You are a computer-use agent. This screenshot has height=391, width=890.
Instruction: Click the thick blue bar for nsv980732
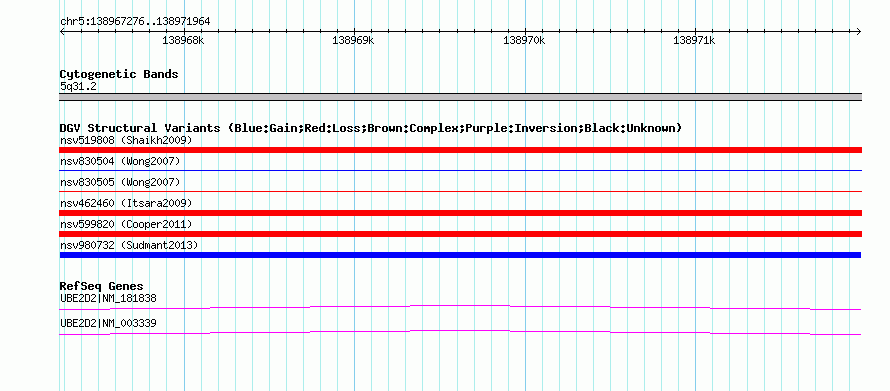(460, 255)
